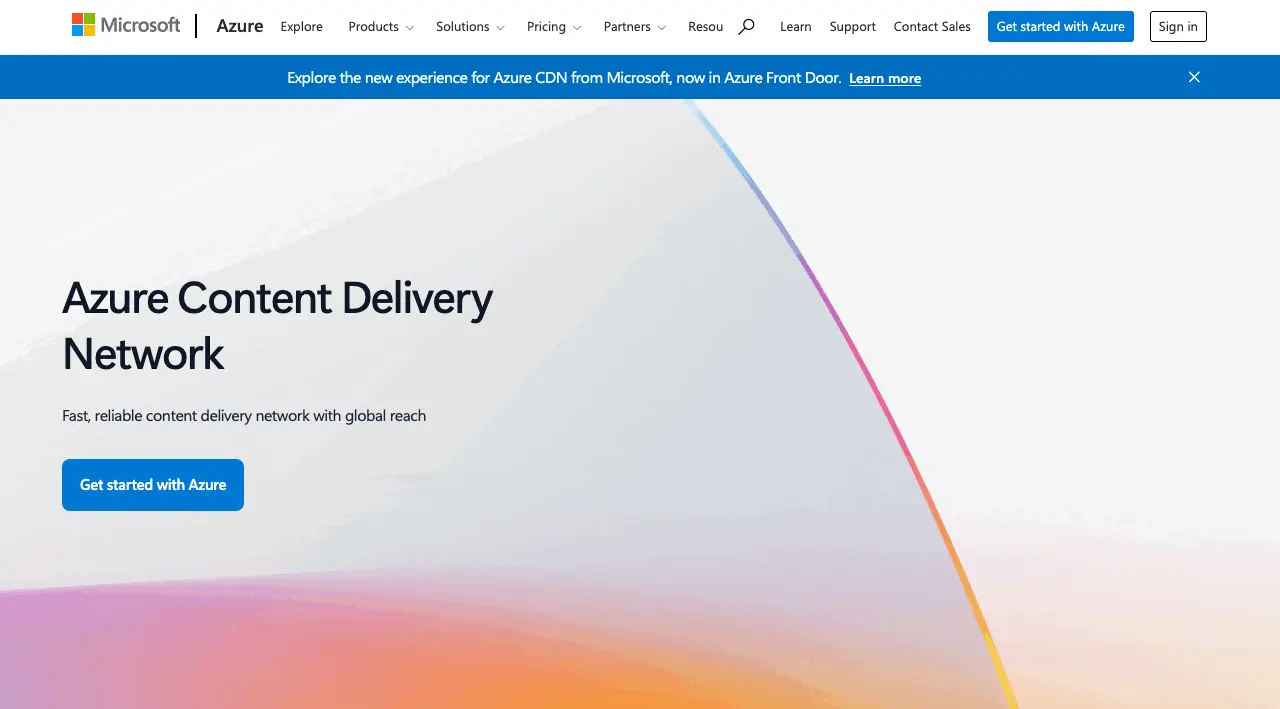Follow the Learn more banner link
Image resolution: width=1280 pixels, height=709 pixels.
click(885, 78)
